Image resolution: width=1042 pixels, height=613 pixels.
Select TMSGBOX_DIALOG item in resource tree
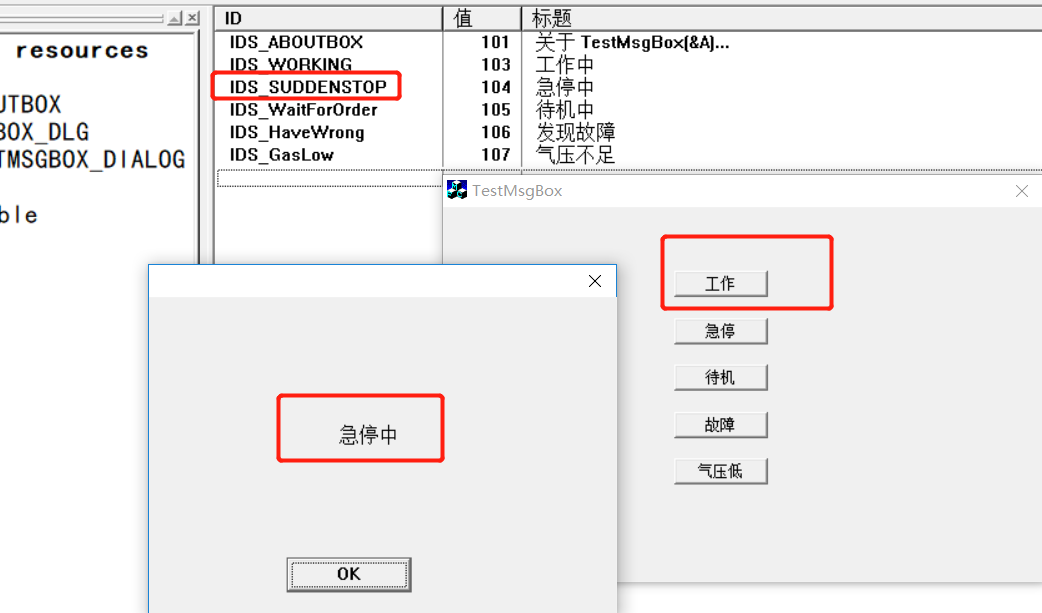pos(92,160)
